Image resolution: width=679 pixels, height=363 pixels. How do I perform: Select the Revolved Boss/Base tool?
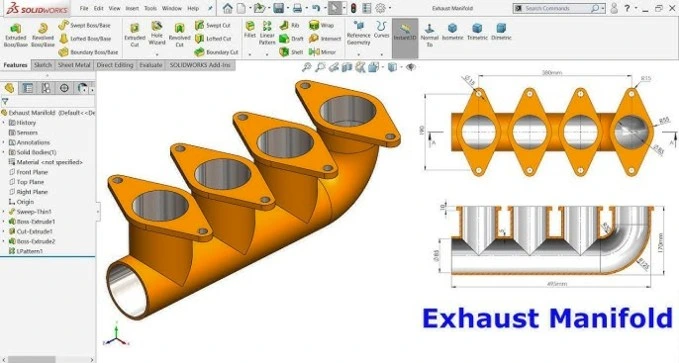pos(43,35)
